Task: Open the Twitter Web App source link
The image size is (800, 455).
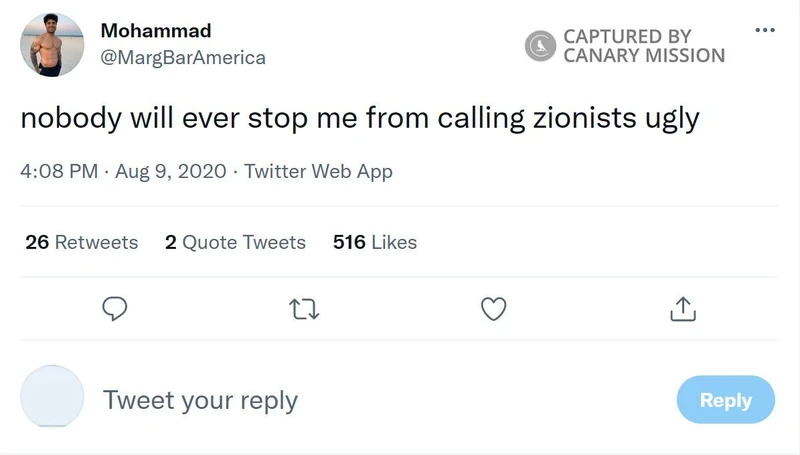Action: coord(318,171)
